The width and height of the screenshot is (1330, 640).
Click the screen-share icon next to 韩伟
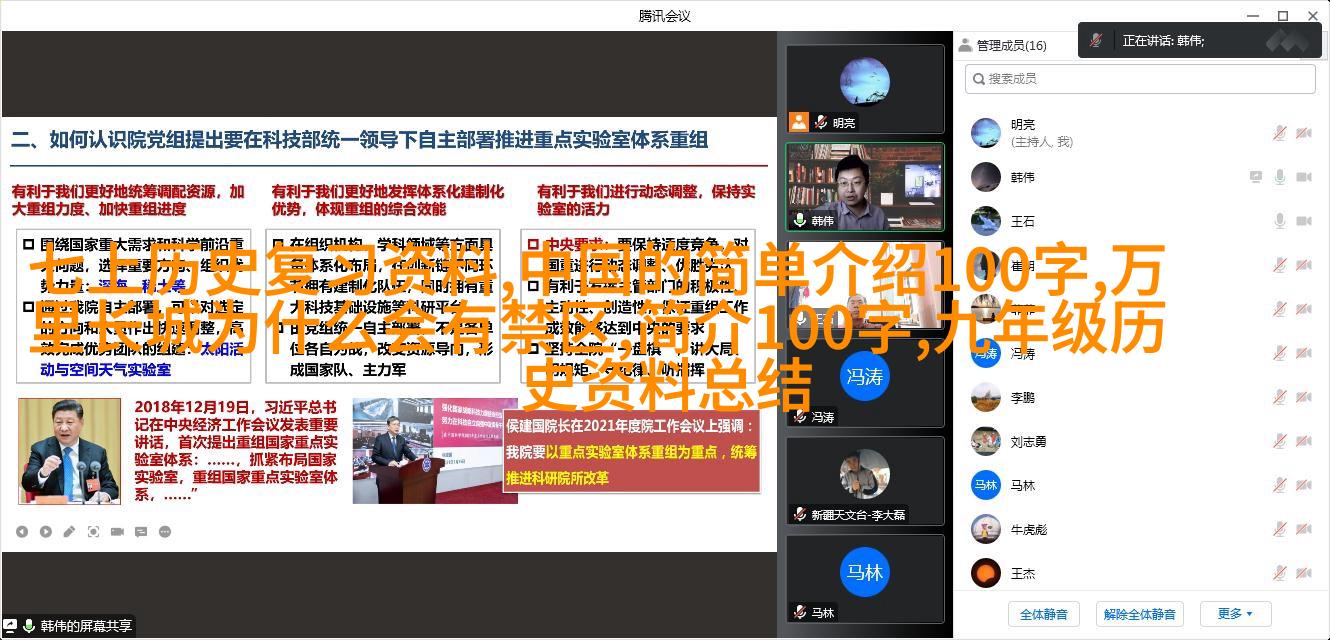[1255, 177]
